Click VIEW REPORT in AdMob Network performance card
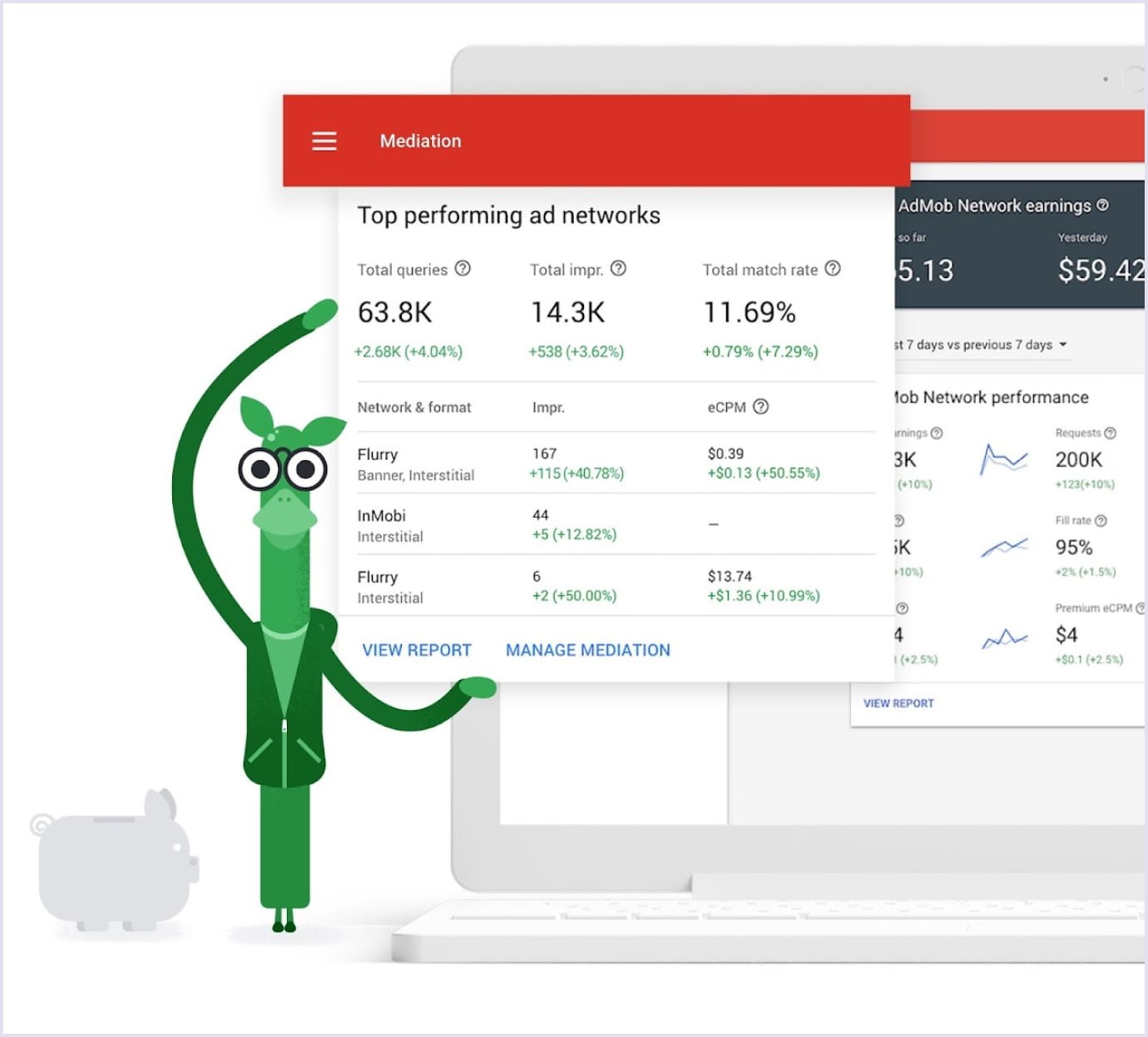 [x=898, y=703]
